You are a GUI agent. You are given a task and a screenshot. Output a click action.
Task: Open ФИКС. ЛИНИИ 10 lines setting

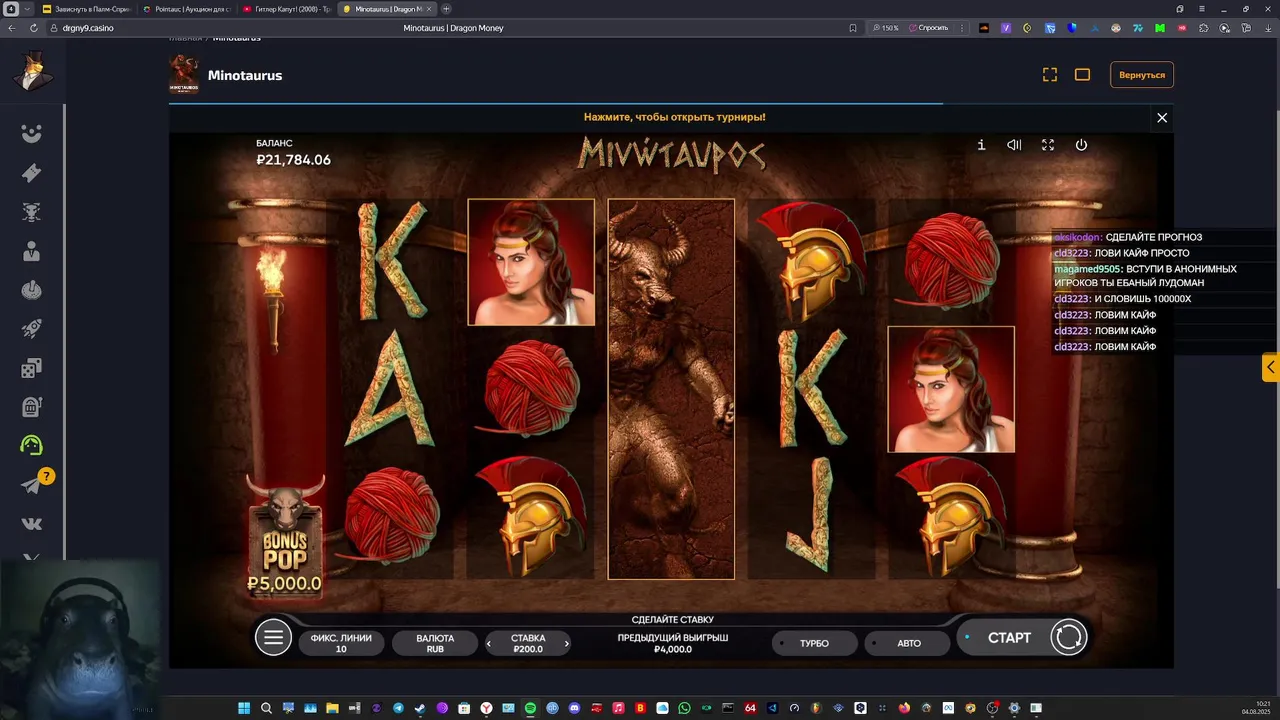pyautogui.click(x=341, y=643)
